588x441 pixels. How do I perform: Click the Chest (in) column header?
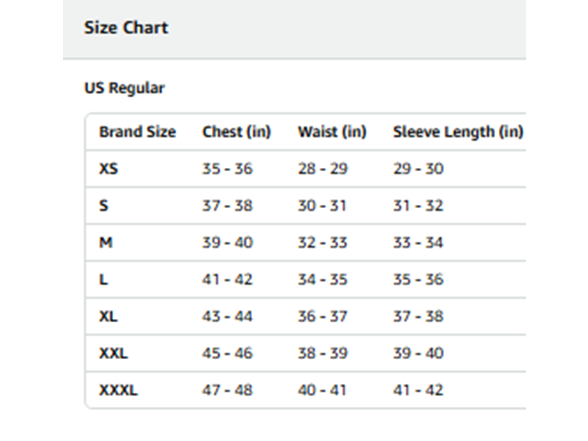[236, 132]
